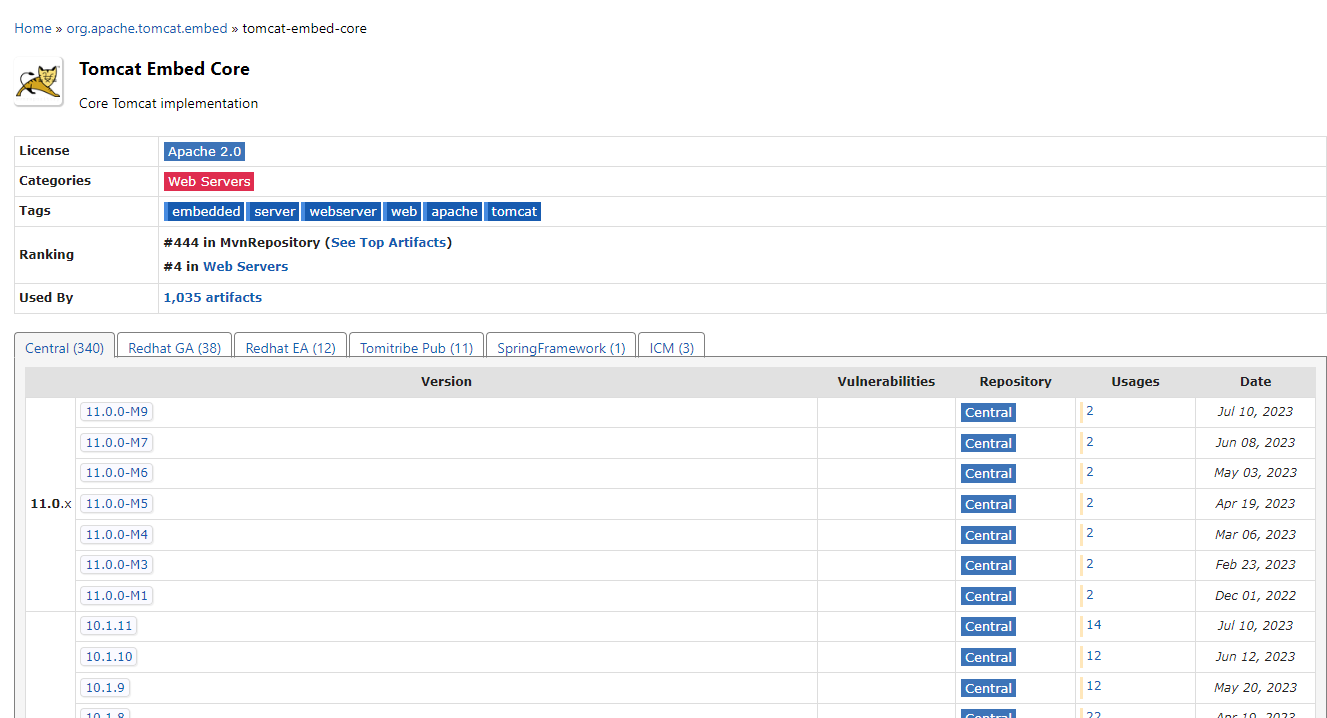Screen dimensions: 1327x718
Task: Click the Jul 10, 2023 date for 11.0.0-M9
Action: click(1255, 411)
